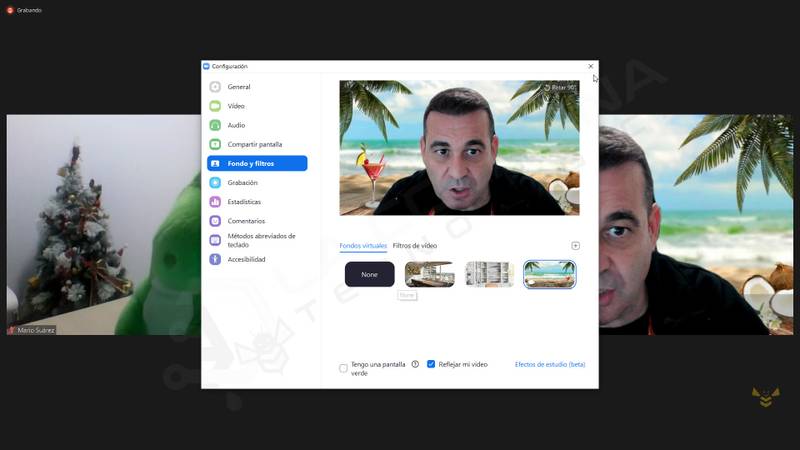Image resolution: width=800 pixels, height=450 pixels.
Task: Select the Compartir pantalla icon
Action: pyautogui.click(x=215, y=144)
